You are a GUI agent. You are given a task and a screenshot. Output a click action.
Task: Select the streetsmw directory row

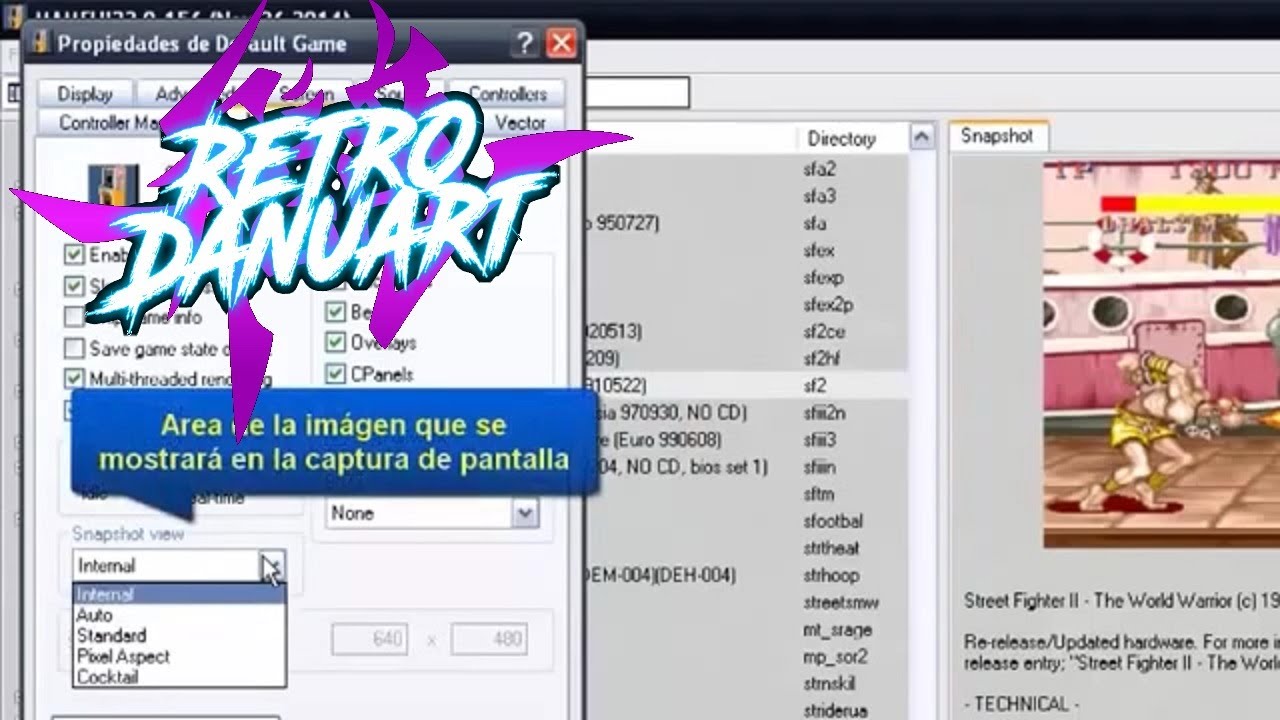(x=840, y=602)
